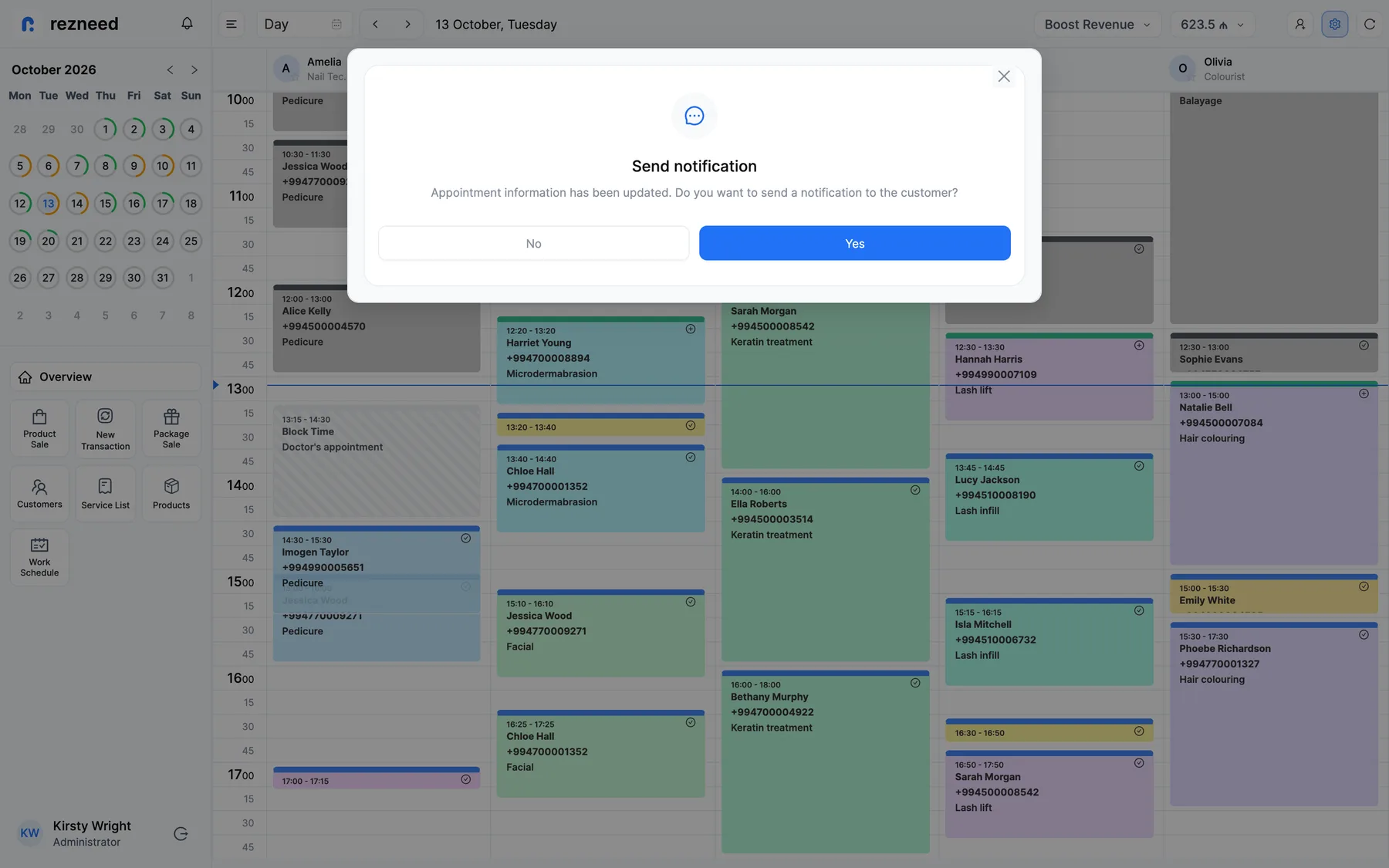1389x868 pixels.
Task: Open Natalie Bell Hair colouring appointment
Action: [1273, 473]
